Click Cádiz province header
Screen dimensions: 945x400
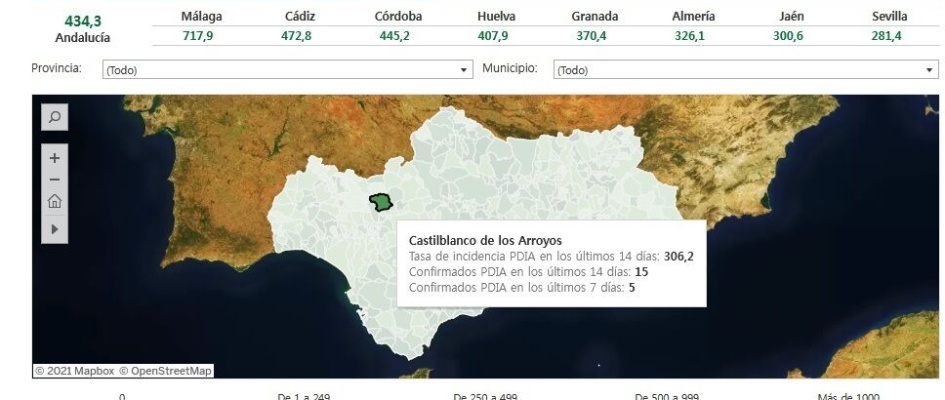click(x=300, y=16)
